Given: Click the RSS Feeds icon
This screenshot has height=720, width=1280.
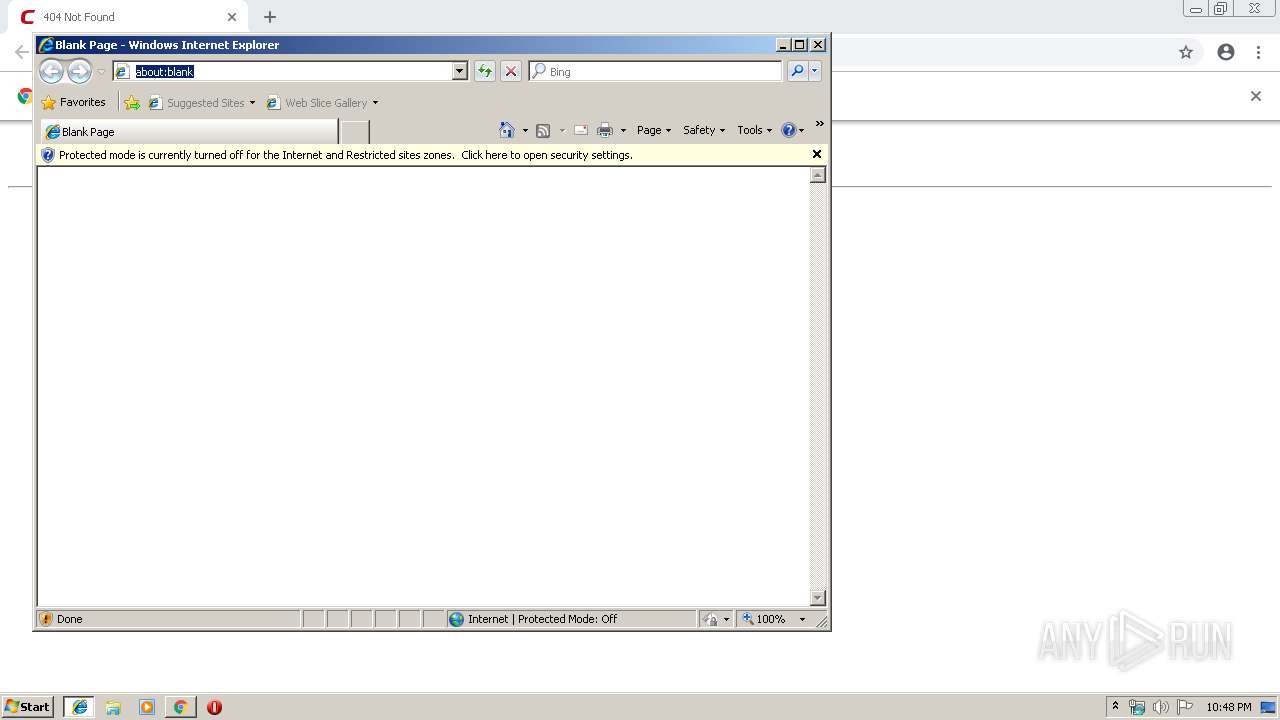Looking at the screenshot, I should click(543, 130).
